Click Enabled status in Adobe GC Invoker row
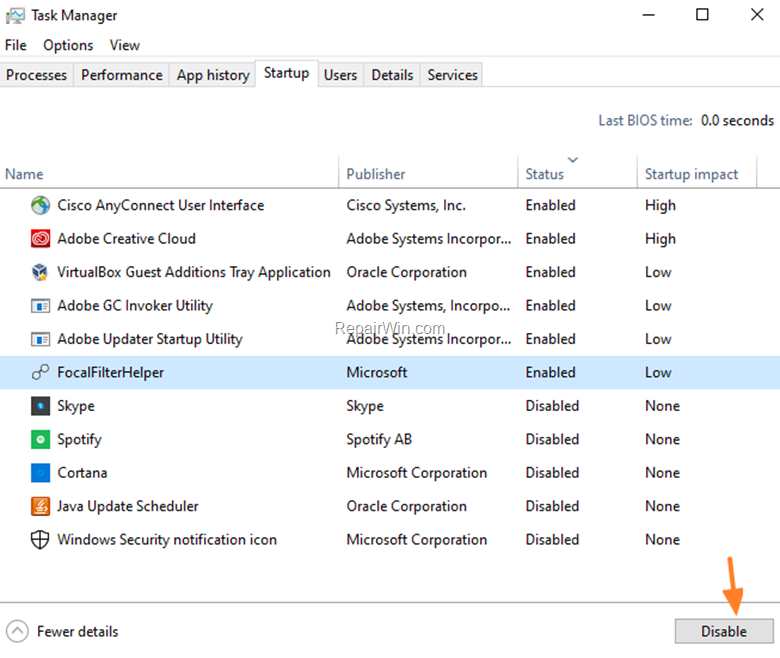Viewport: 780px width, 658px height. tap(550, 305)
